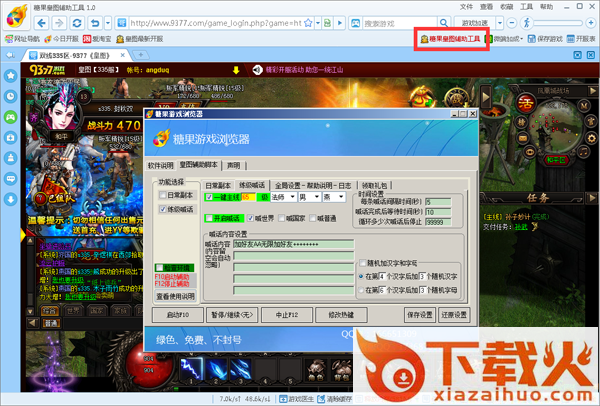Toggle the sound speaker icon in the game header

click(x=258, y=70)
